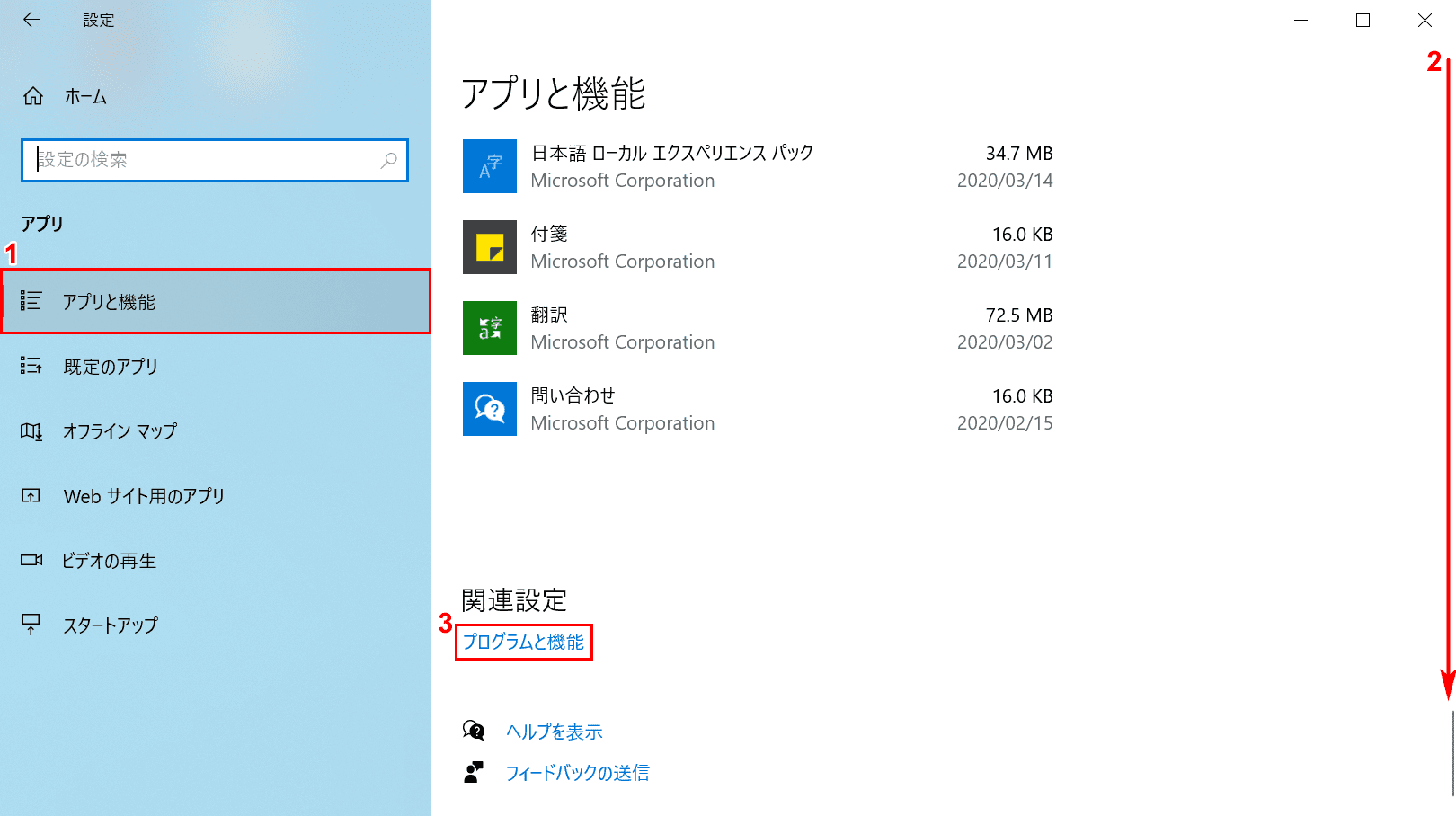This screenshot has width=1456, height=816.
Task: Select the 付箋 app entry
Action: point(758,247)
